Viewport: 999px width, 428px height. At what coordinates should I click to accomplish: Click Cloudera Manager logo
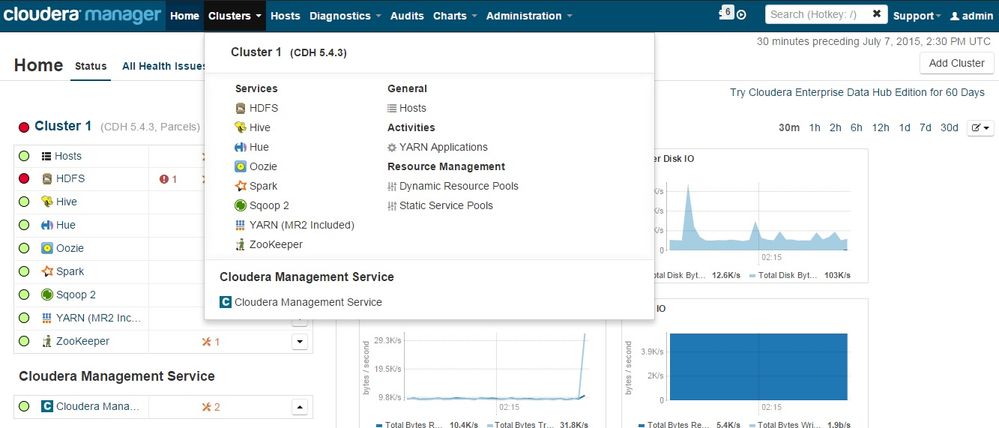[81, 15]
